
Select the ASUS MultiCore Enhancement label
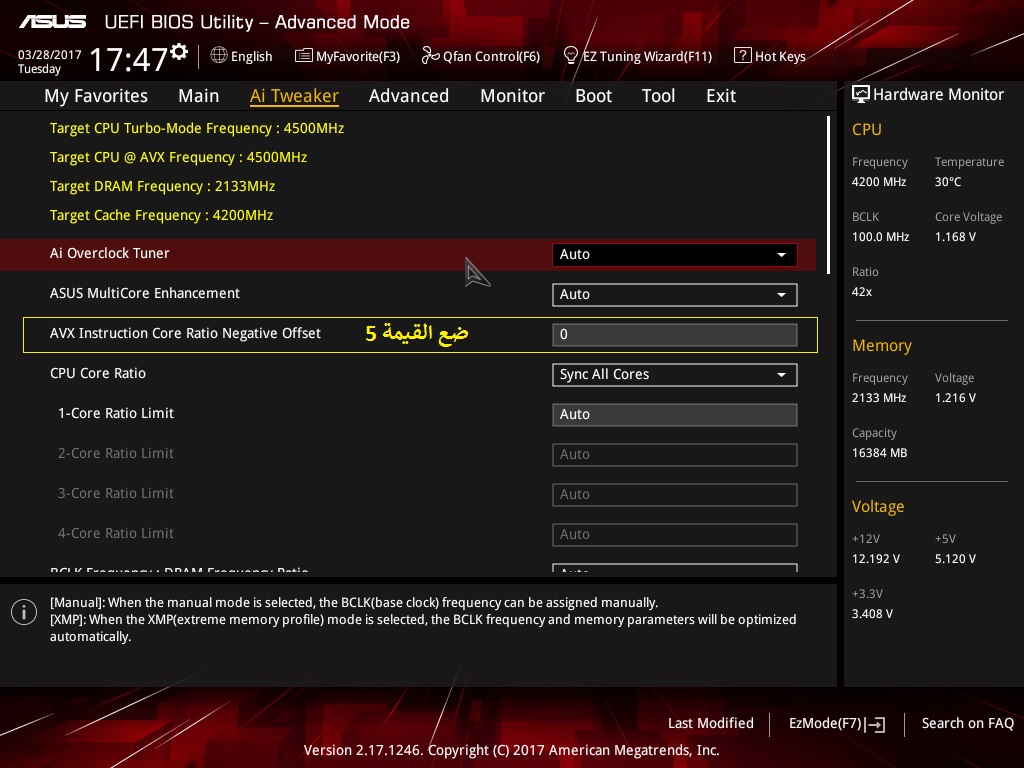(145, 293)
